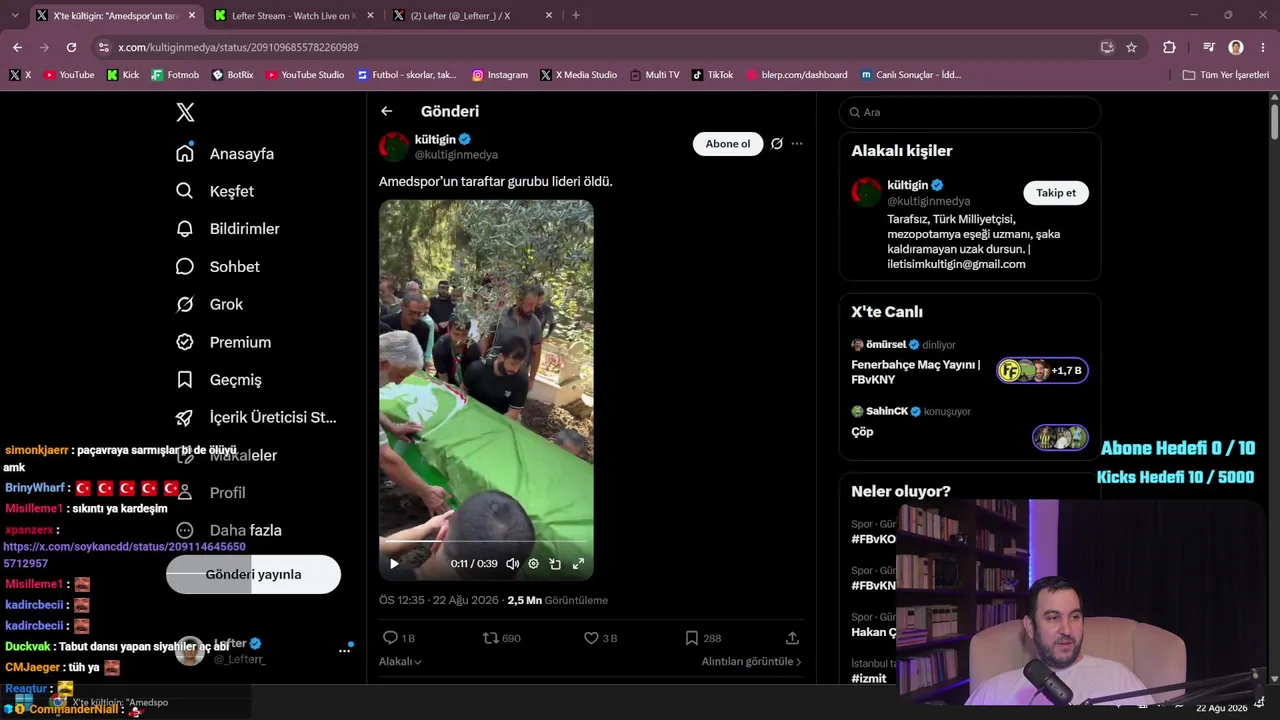Open kültigin's profile avatar on the post

pos(394,146)
